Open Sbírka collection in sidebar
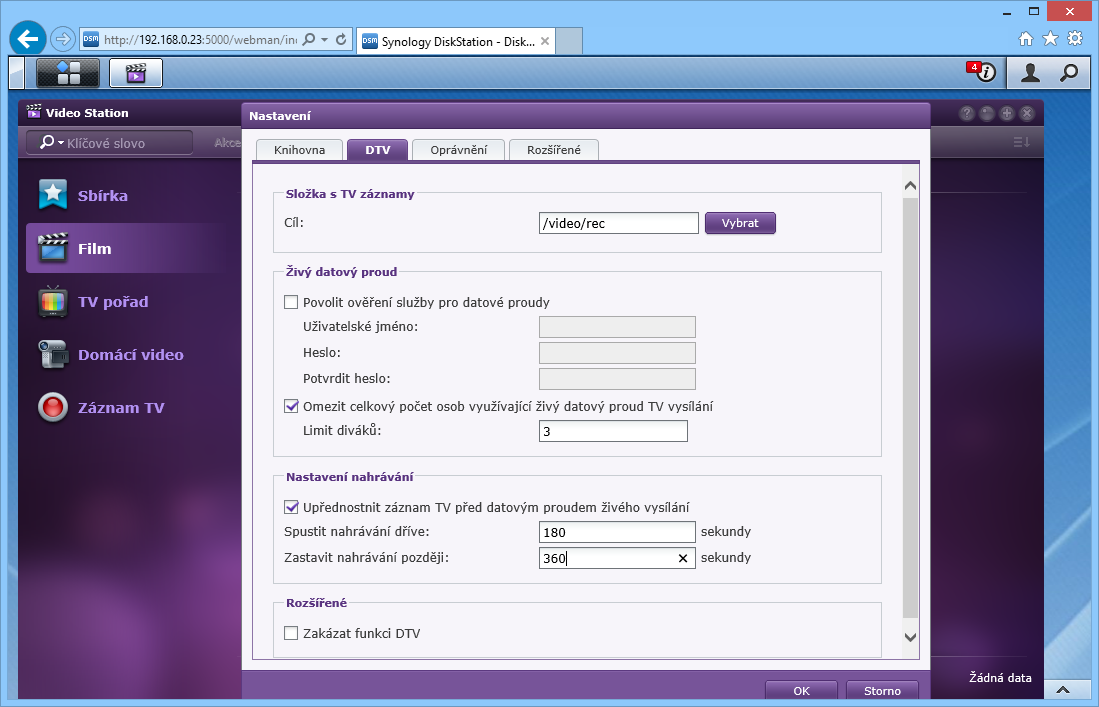This screenshot has width=1099, height=707. (x=102, y=196)
